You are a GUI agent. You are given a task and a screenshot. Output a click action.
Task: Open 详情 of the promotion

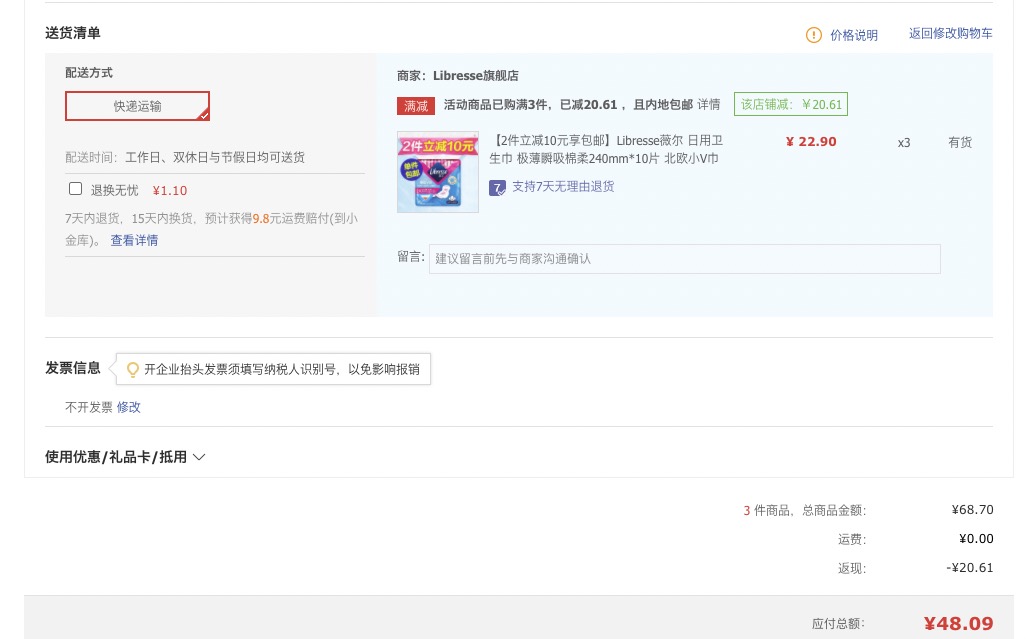(x=709, y=105)
